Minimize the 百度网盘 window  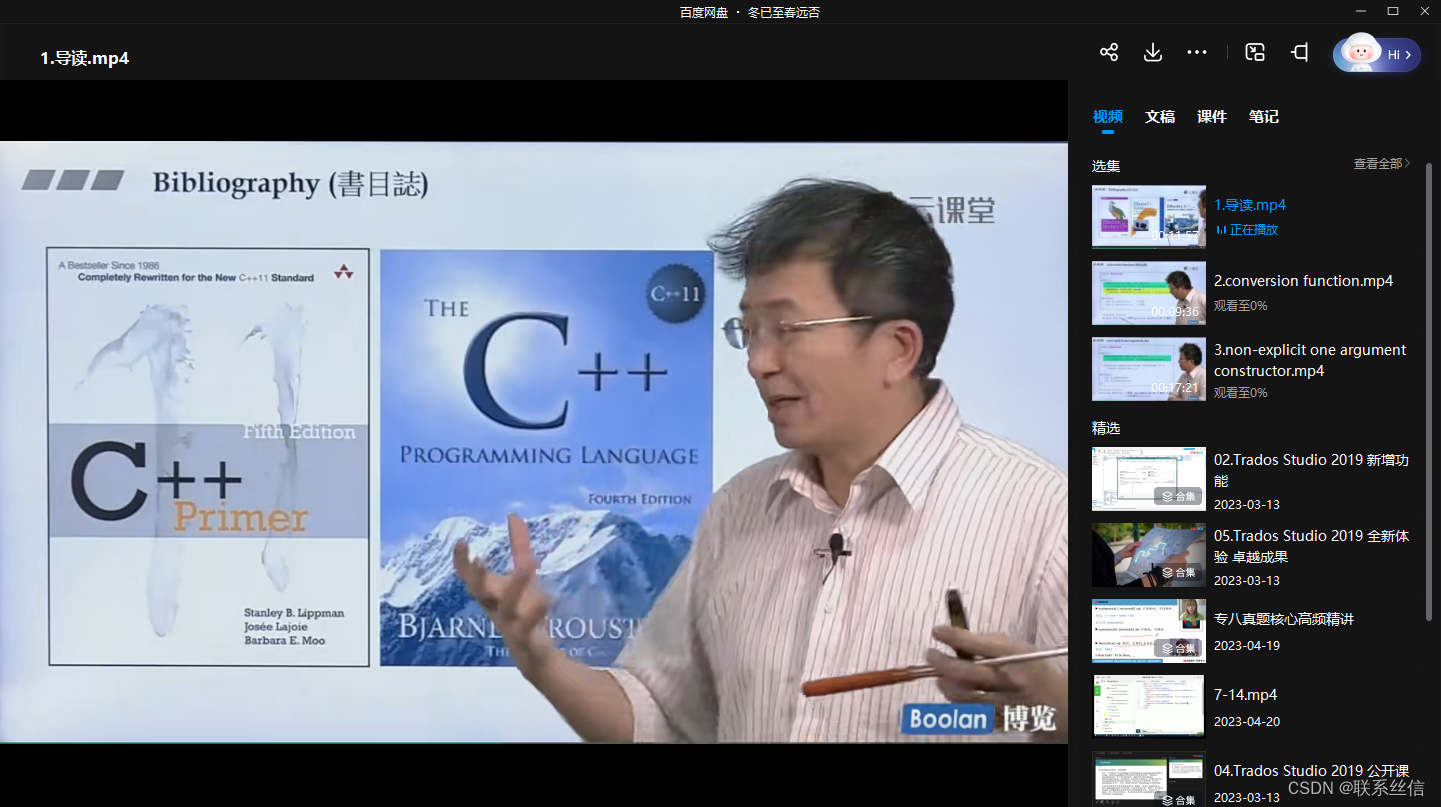(1361, 11)
